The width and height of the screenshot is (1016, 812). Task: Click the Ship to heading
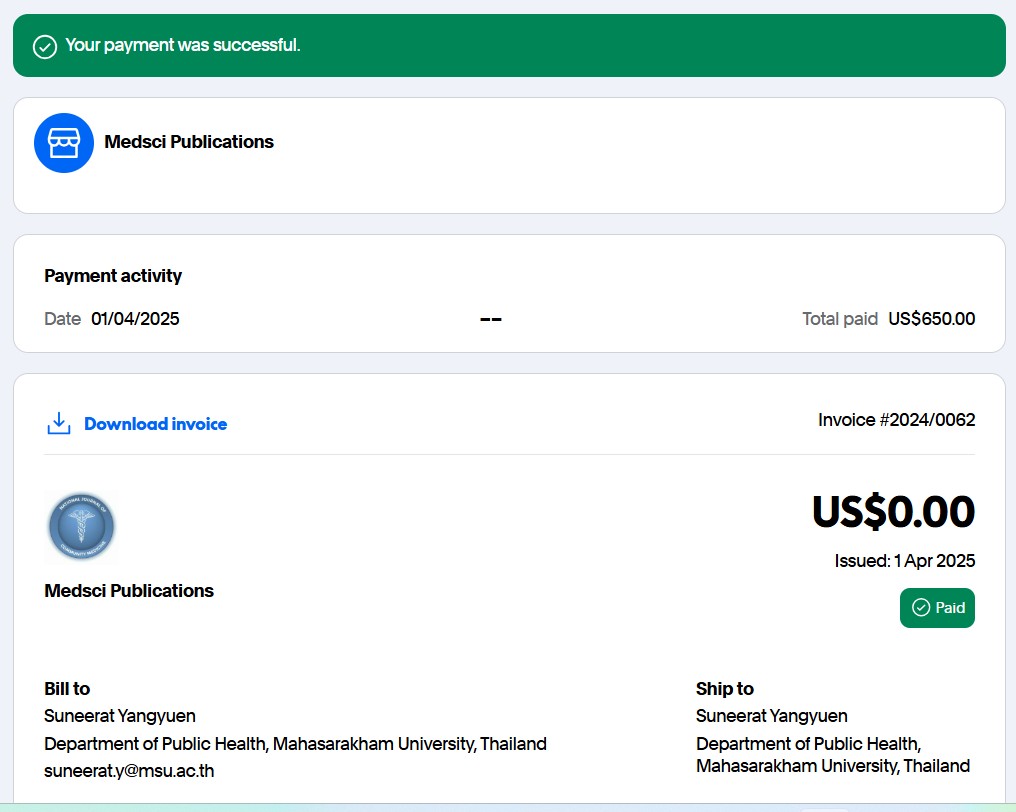click(x=725, y=689)
